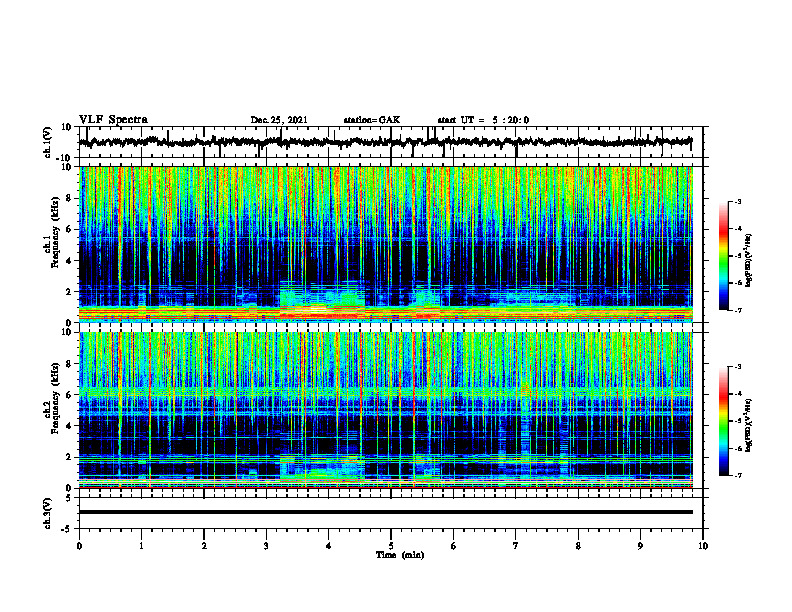The width and height of the screenshot is (792, 612).
Task: Click the ch.2 "Frequency (kHz)" axis label
Action: pyautogui.click(x=55, y=398)
